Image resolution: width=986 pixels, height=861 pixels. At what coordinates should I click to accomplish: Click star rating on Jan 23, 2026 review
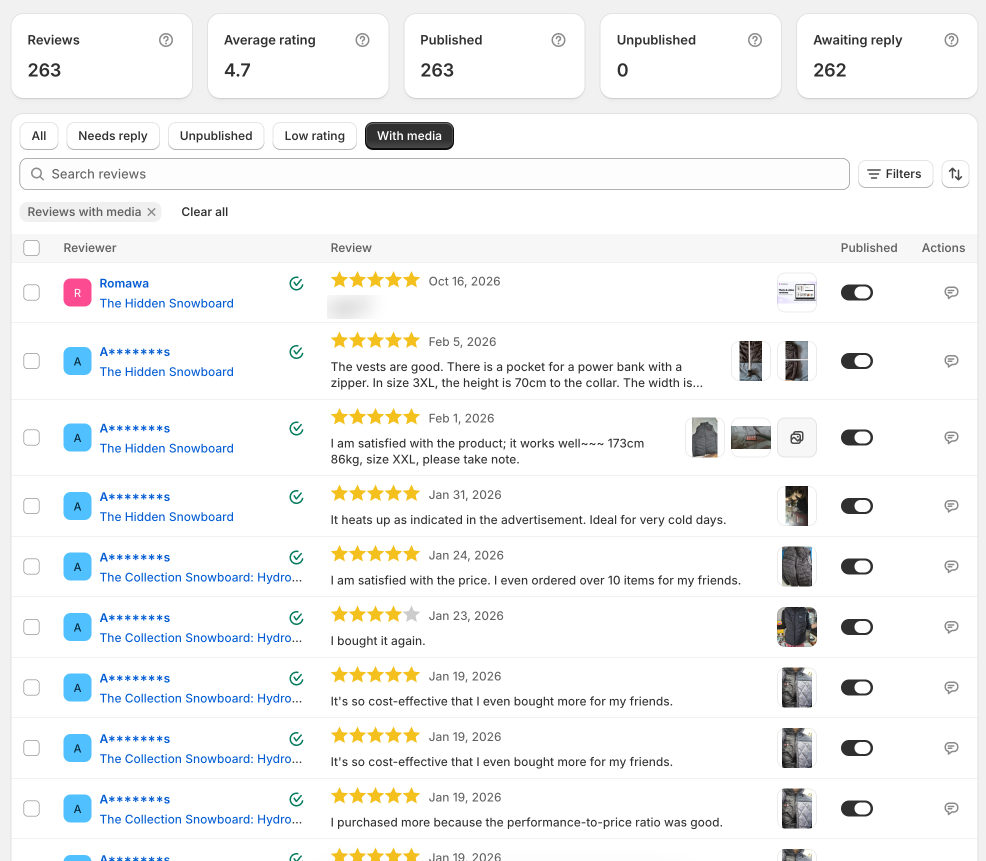(375, 614)
